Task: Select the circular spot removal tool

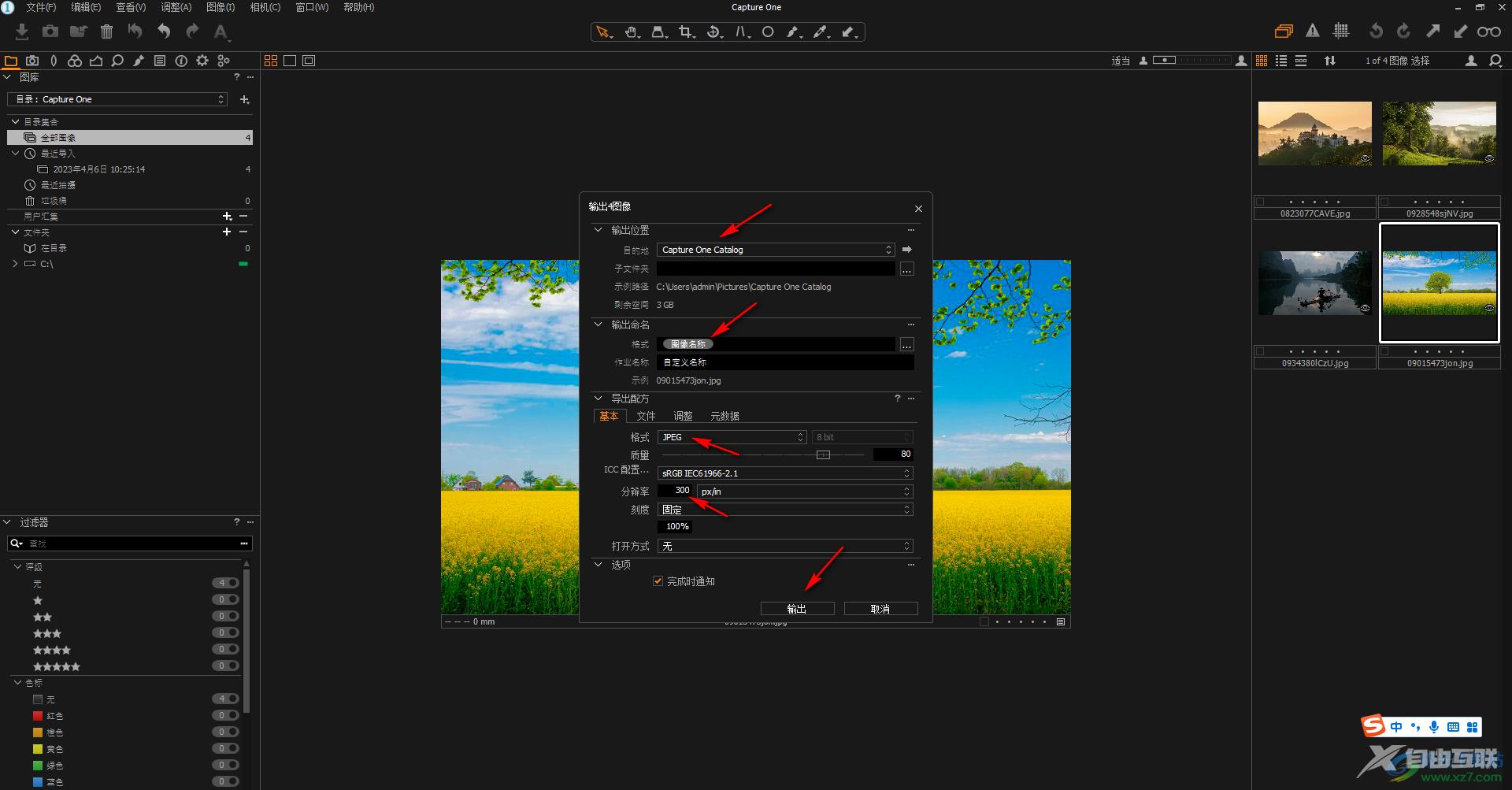Action: 768,32
